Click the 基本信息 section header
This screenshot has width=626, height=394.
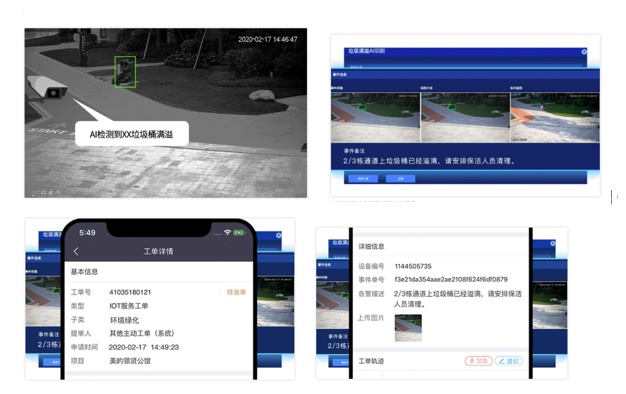[x=84, y=272]
